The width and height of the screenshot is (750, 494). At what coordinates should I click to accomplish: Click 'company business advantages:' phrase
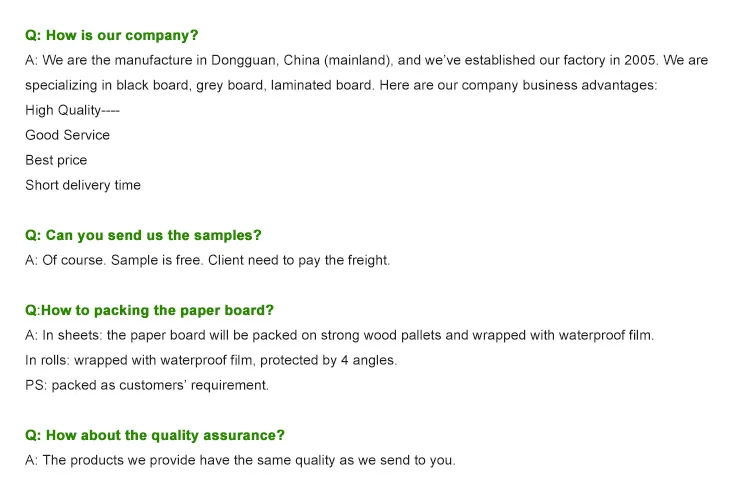coord(559,86)
